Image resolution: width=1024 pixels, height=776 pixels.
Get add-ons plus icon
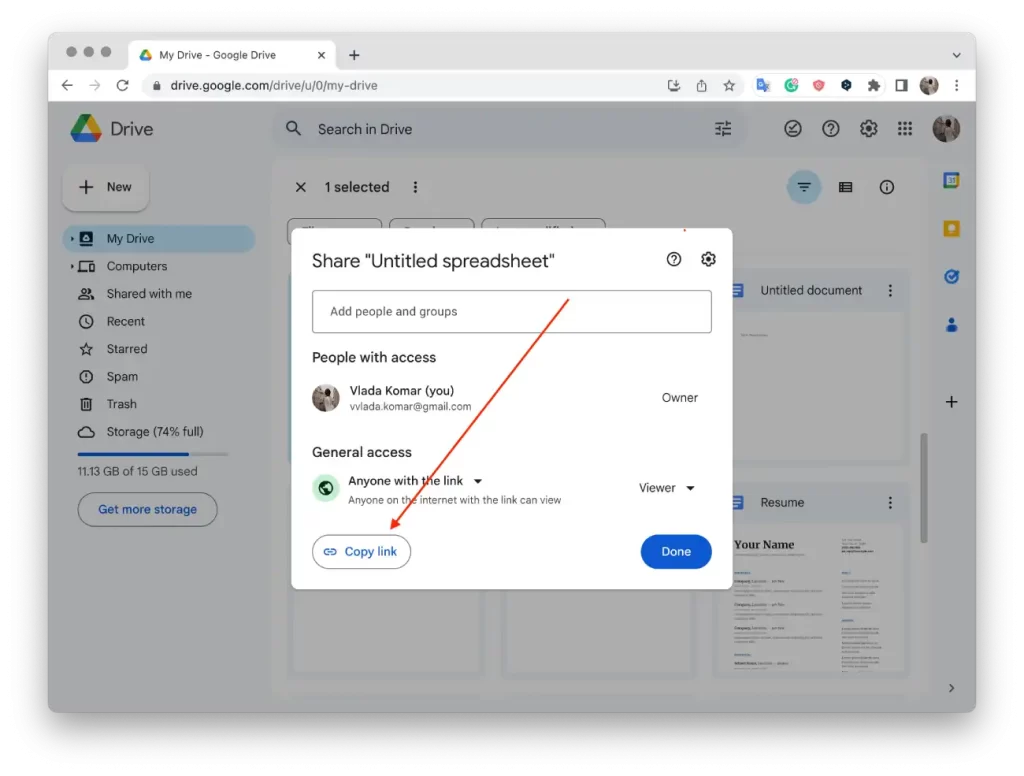click(x=952, y=402)
